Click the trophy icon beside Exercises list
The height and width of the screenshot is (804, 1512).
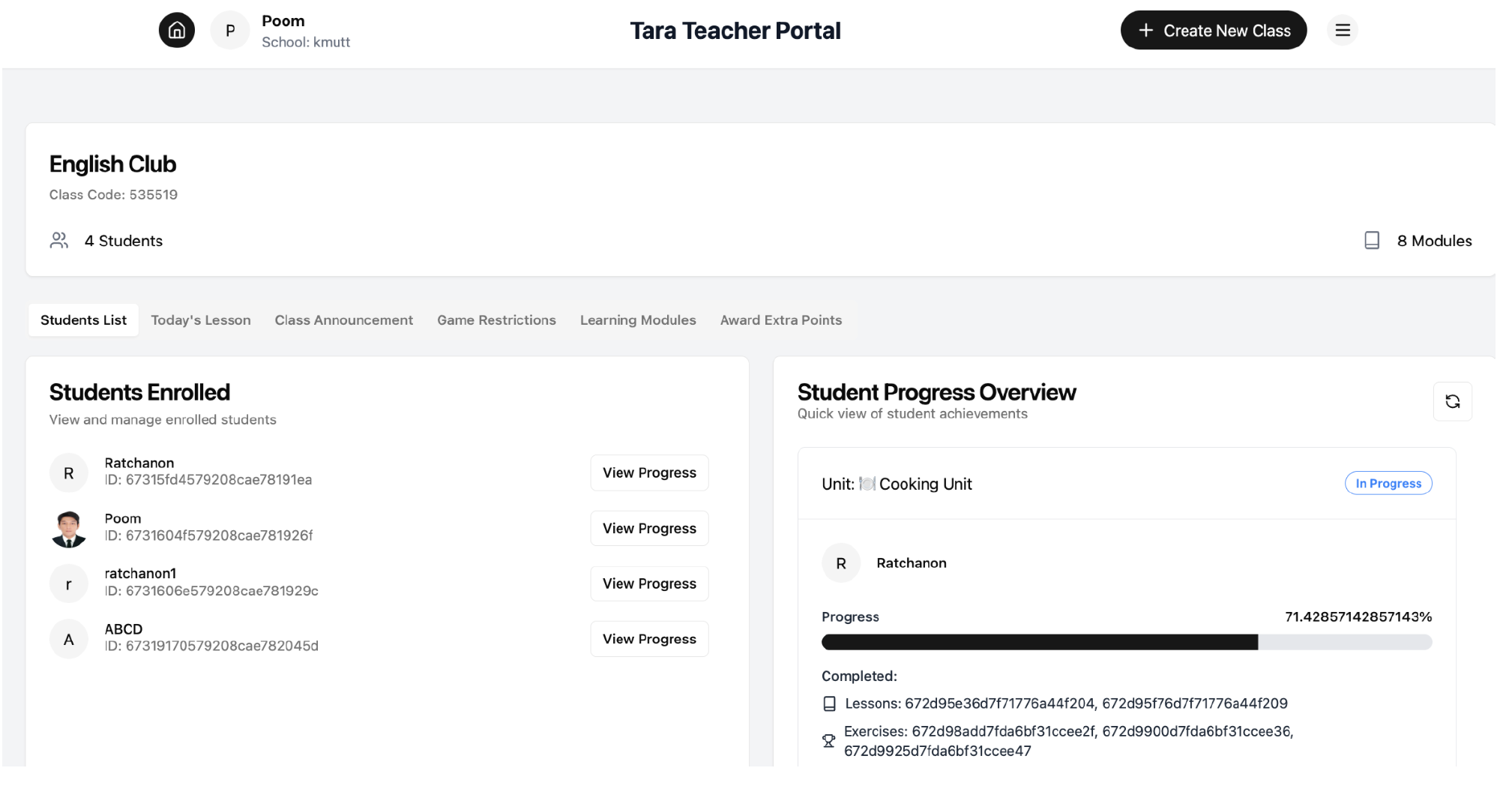pyautogui.click(x=829, y=740)
